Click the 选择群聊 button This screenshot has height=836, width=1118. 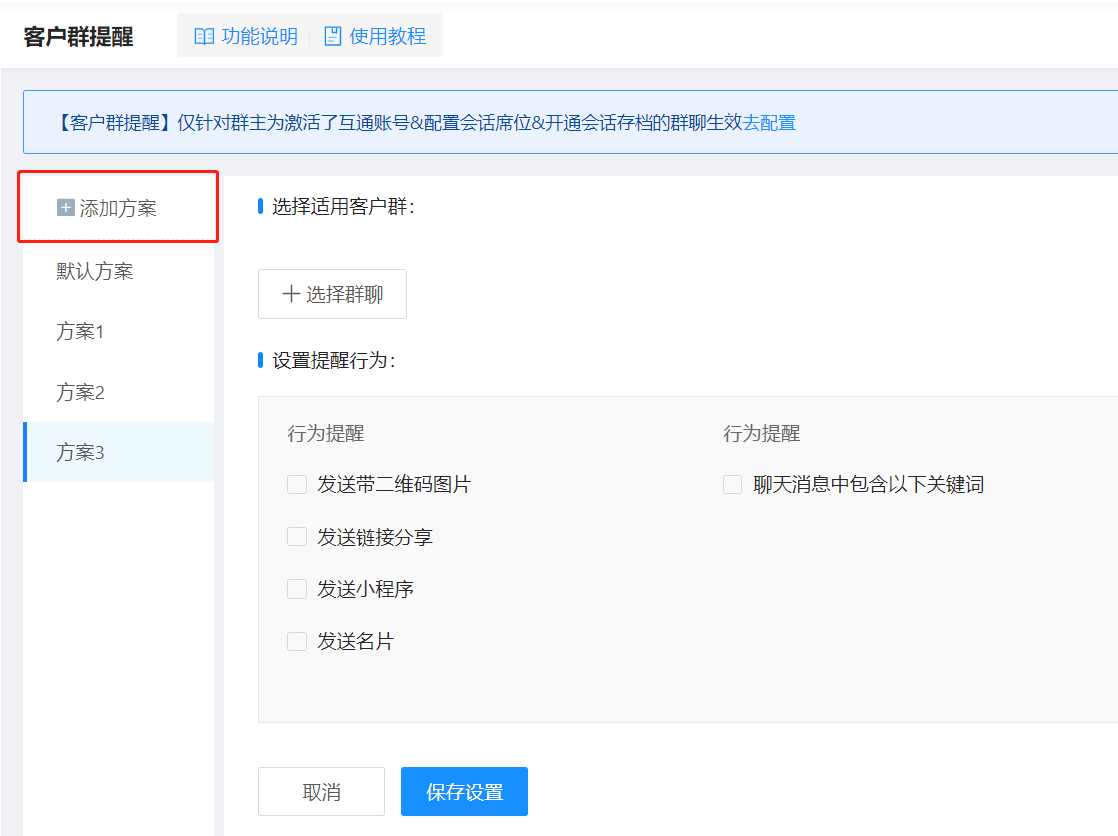[x=332, y=294]
